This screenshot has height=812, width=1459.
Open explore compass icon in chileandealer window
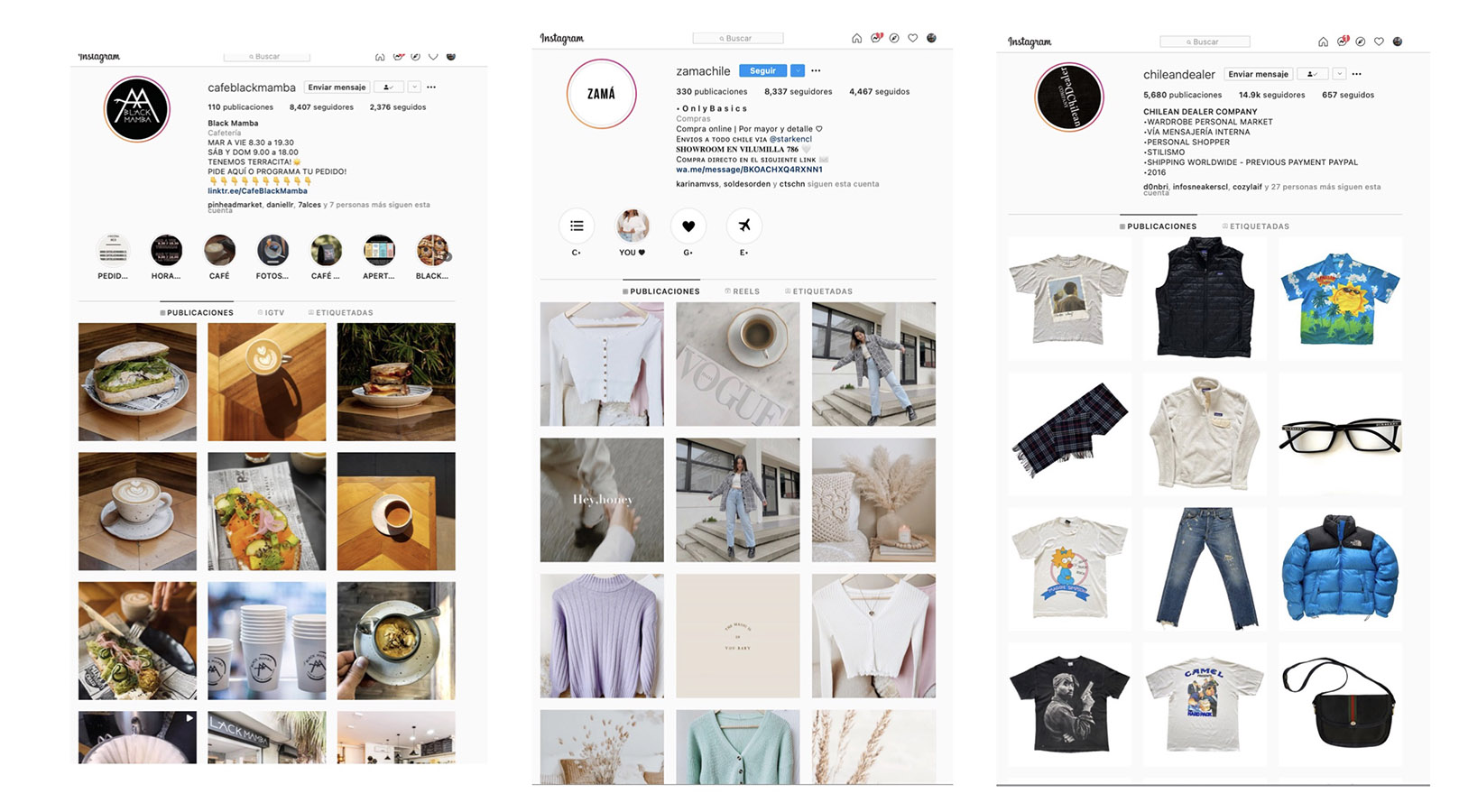click(x=1360, y=42)
